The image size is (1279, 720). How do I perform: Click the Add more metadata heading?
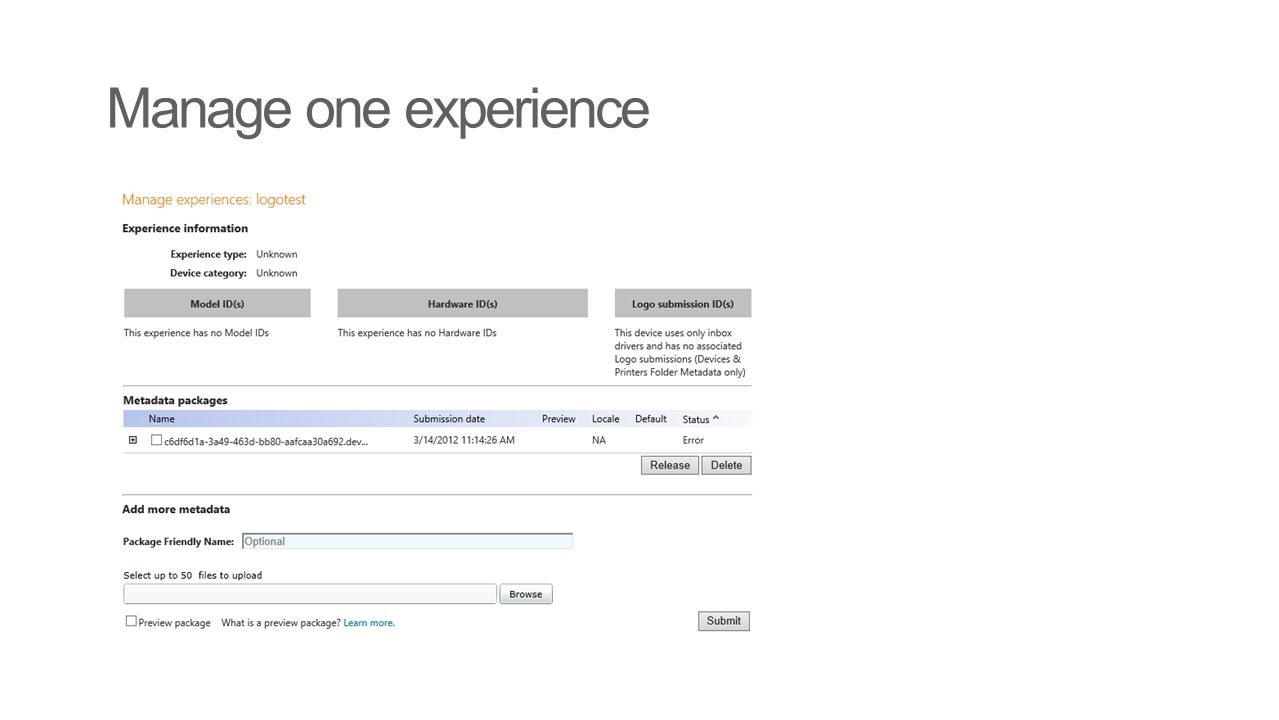(x=176, y=509)
